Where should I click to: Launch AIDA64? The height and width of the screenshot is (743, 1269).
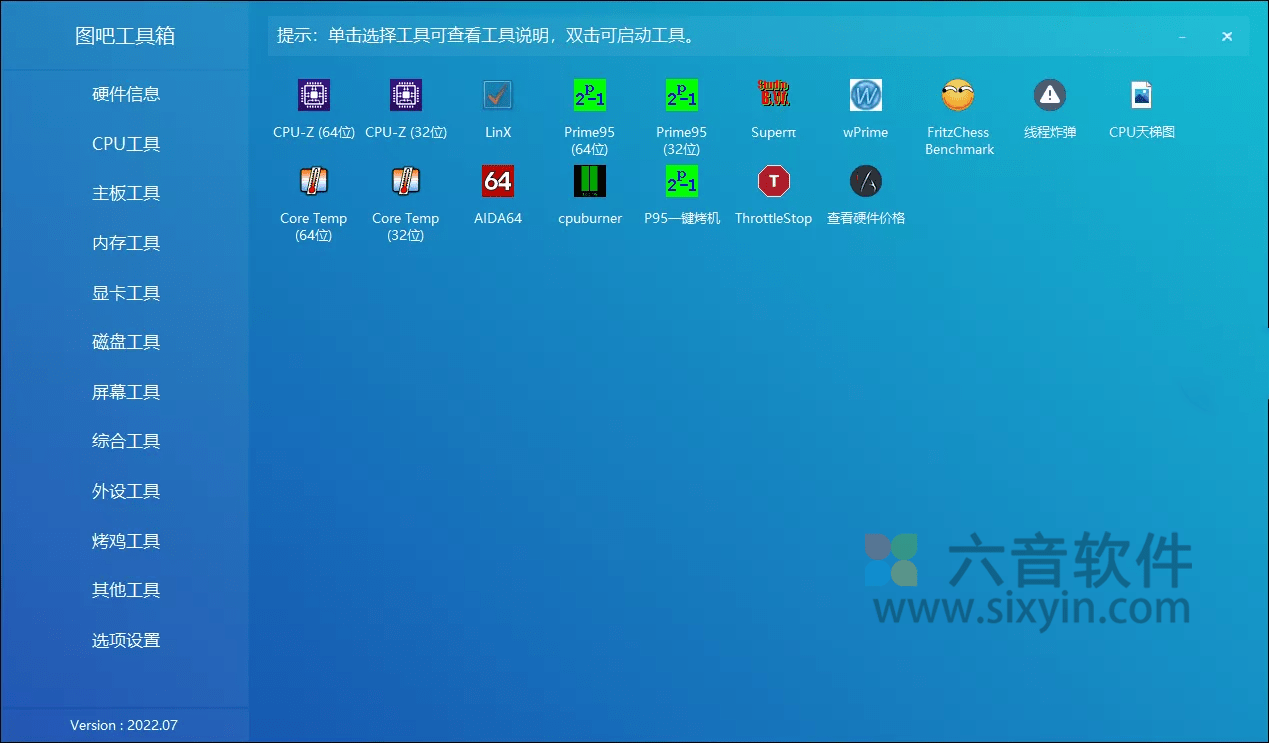point(497,181)
